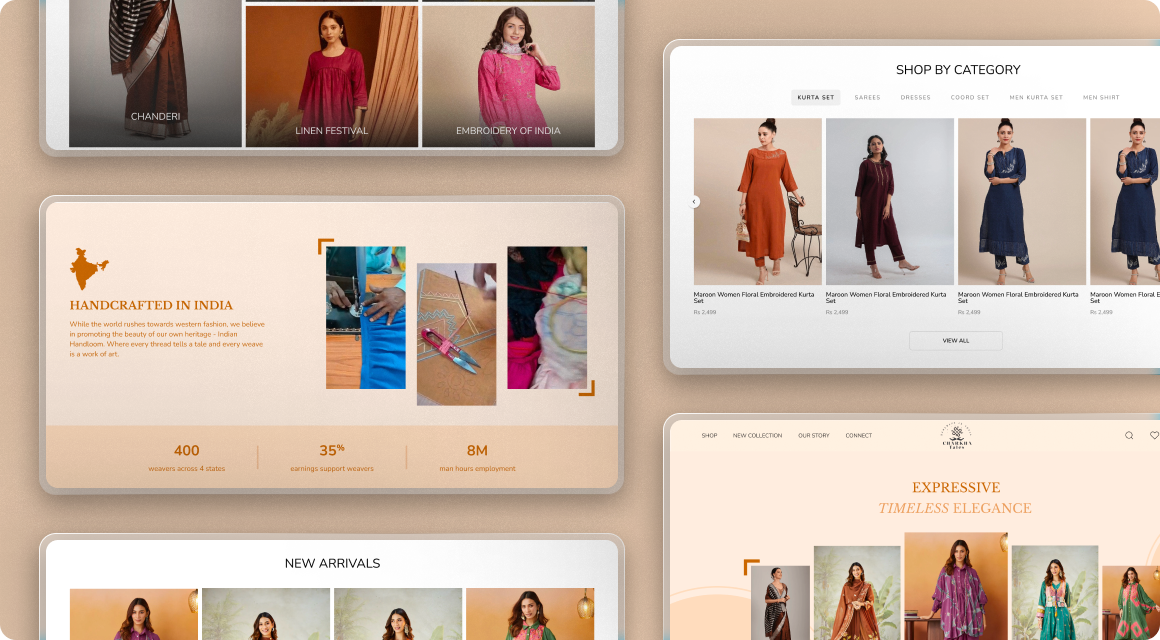The image size is (1160, 640).
Task: Click the previous arrow on category carousel
Action: pyautogui.click(x=694, y=201)
